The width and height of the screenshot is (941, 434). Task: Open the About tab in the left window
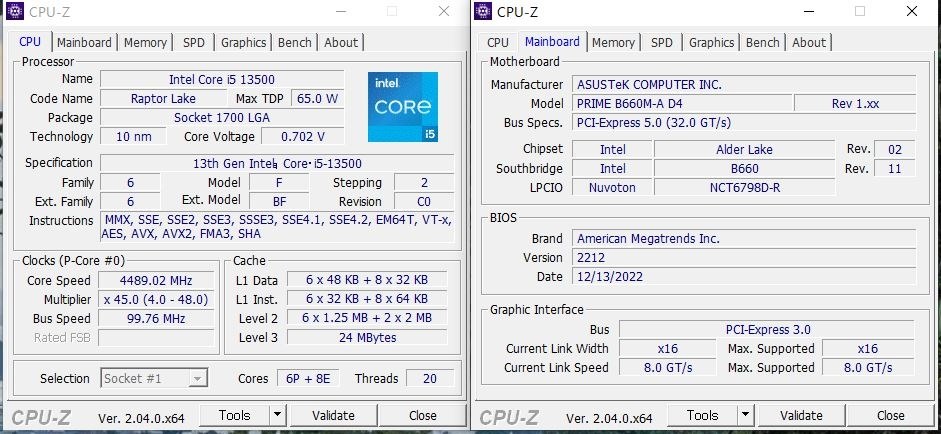(341, 43)
